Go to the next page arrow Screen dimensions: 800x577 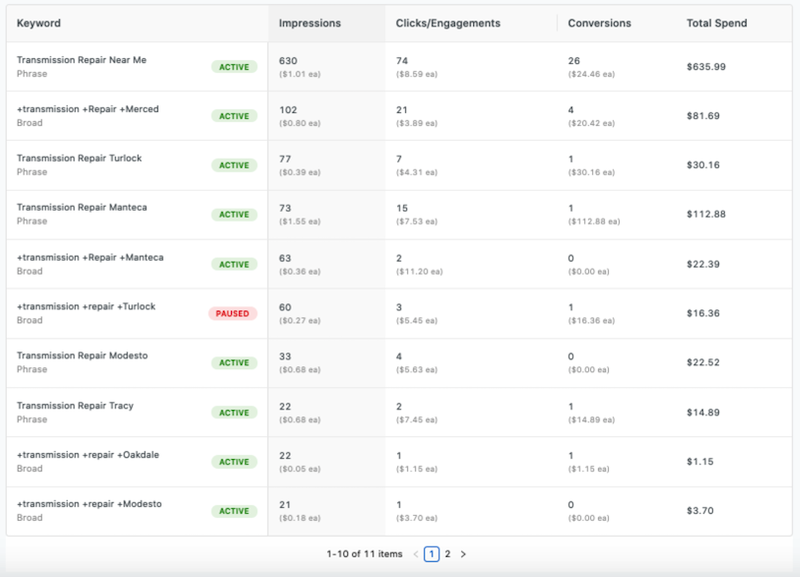[x=463, y=553]
